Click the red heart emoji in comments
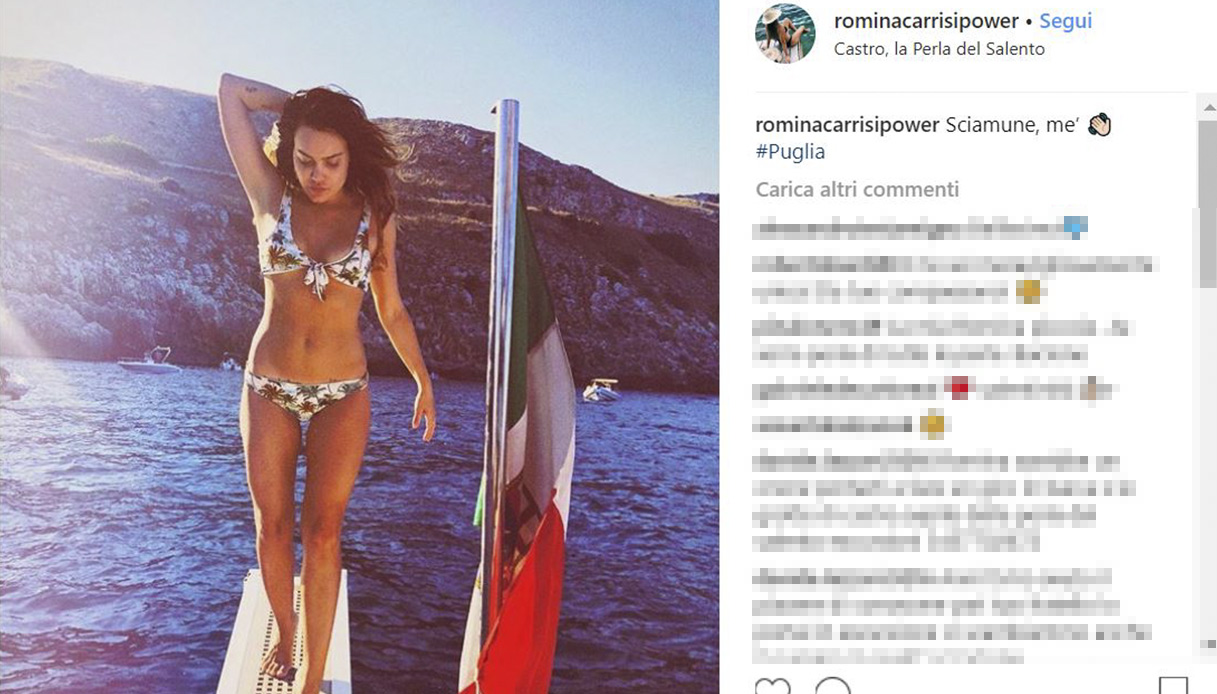Screen dimensions: 1217x694 coord(959,389)
